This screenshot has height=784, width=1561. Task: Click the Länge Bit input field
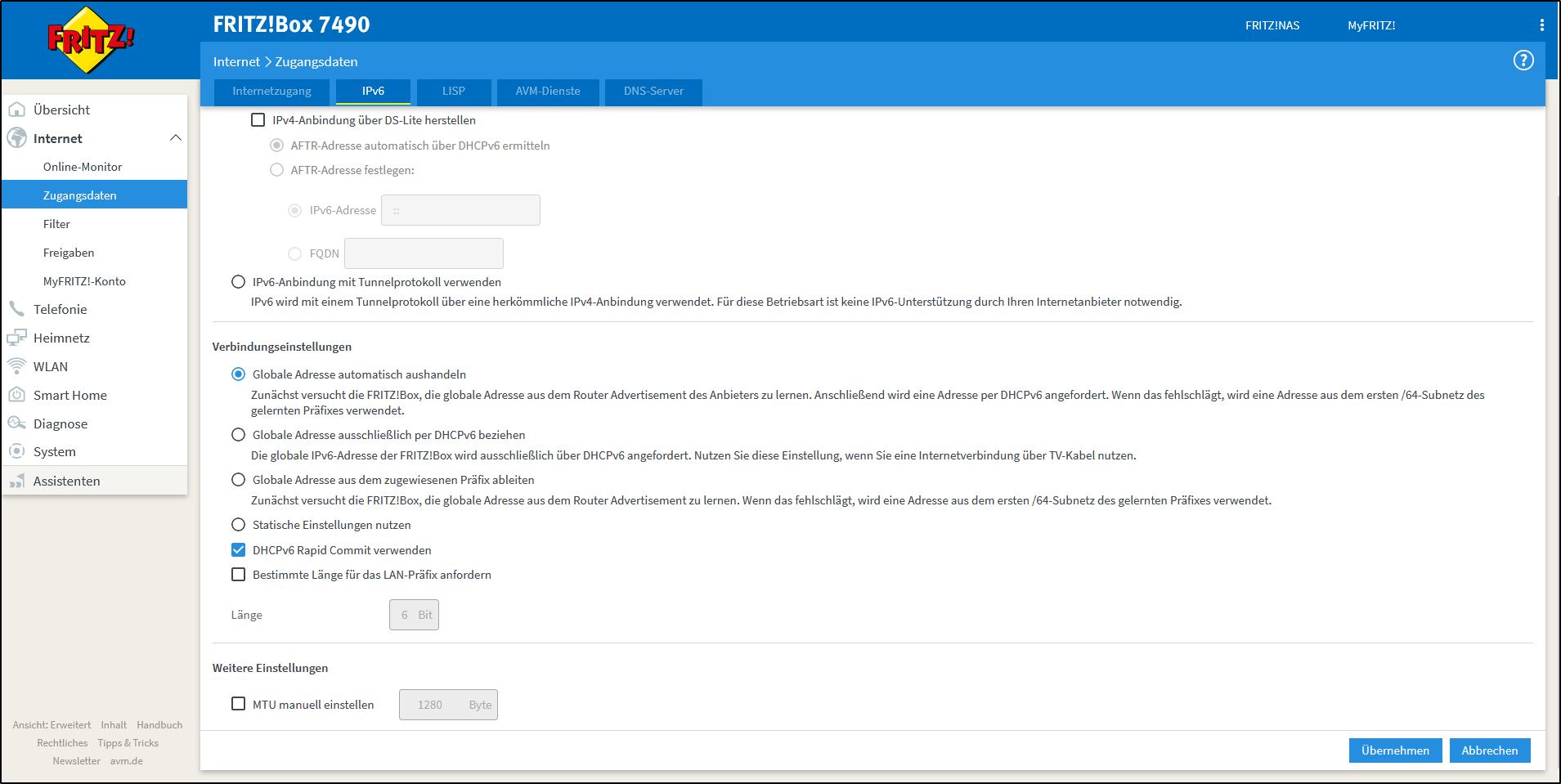coord(414,615)
